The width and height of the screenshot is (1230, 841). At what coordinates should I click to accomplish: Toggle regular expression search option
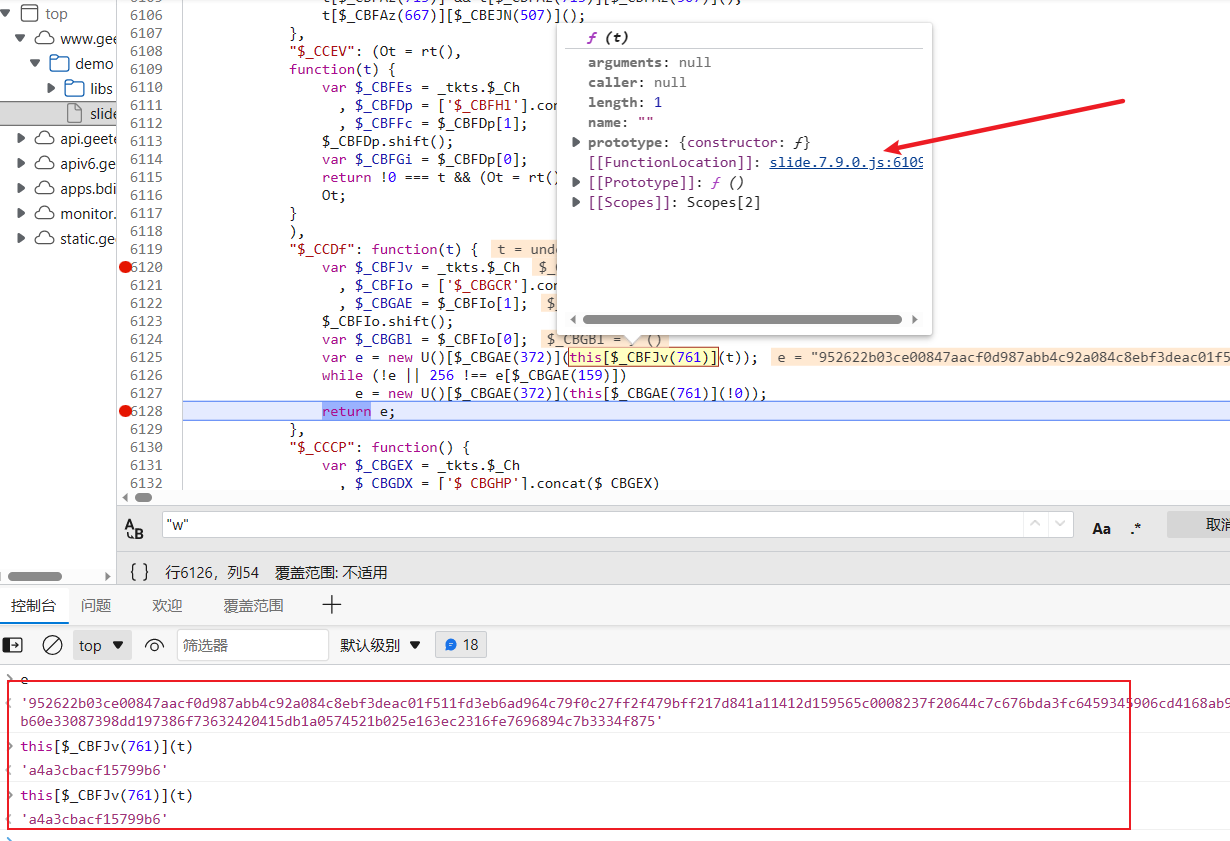click(x=1136, y=528)
